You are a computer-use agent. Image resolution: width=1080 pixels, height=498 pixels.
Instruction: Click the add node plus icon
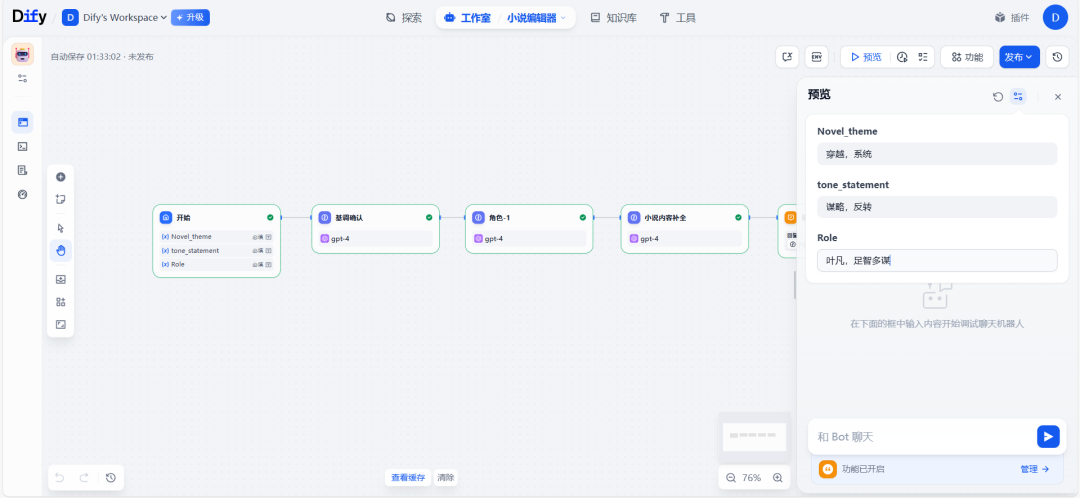tap(61, 177)
